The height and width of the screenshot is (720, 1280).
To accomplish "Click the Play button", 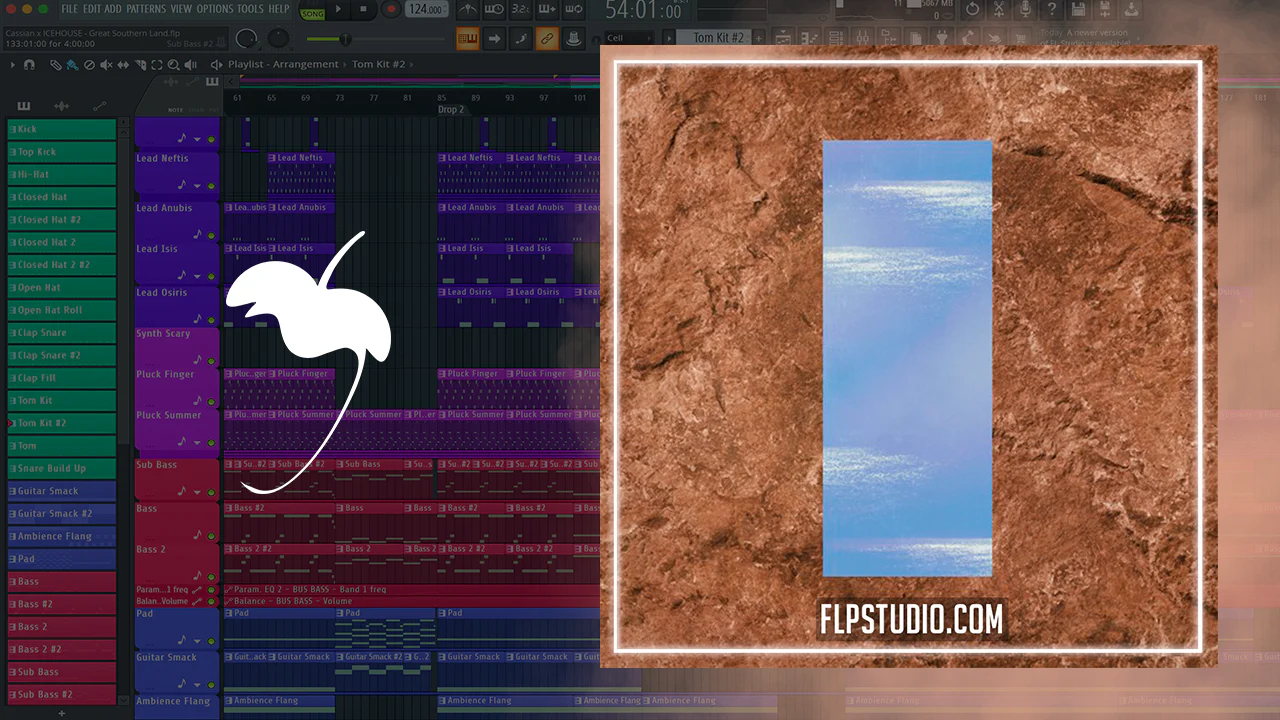I will point(339,10).
